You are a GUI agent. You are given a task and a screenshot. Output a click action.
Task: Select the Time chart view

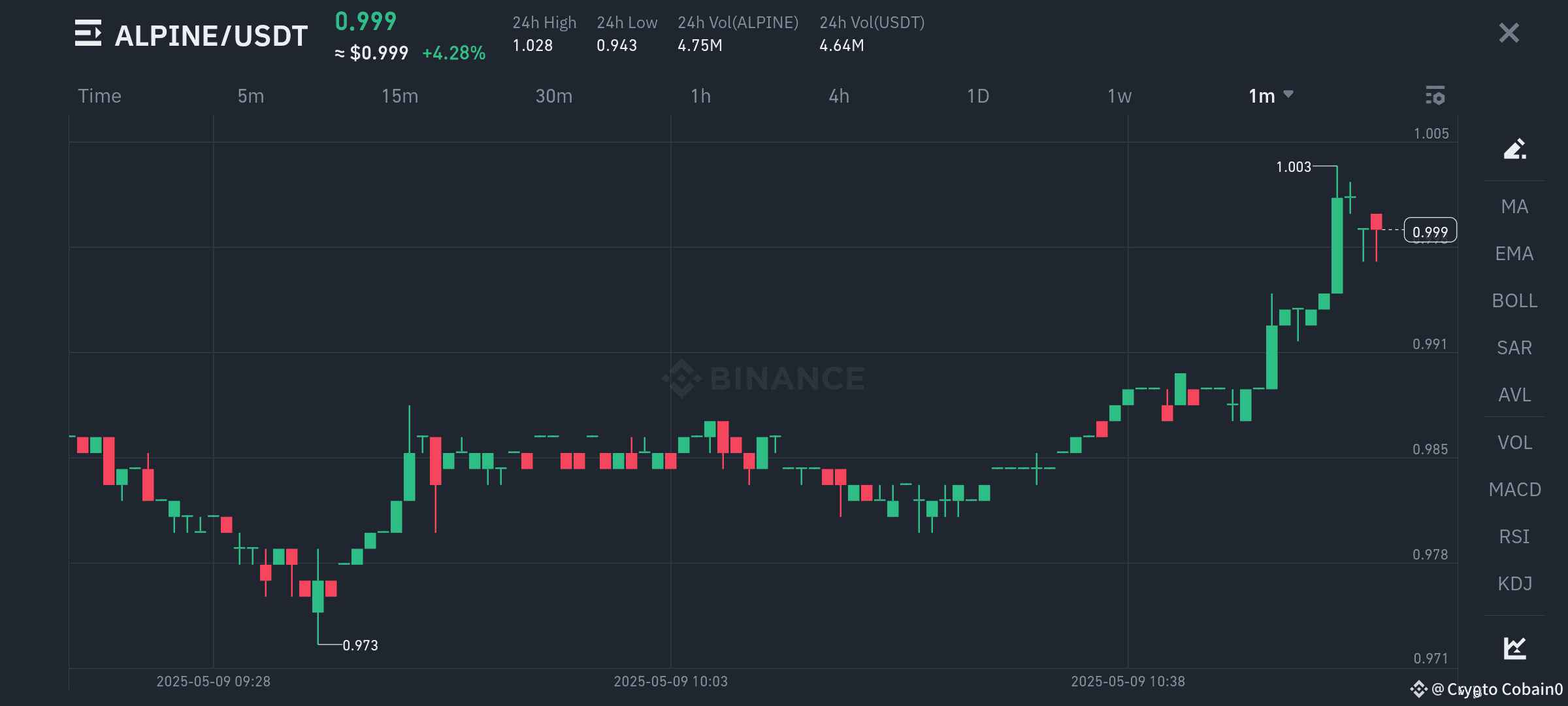[x=99, y=95]
